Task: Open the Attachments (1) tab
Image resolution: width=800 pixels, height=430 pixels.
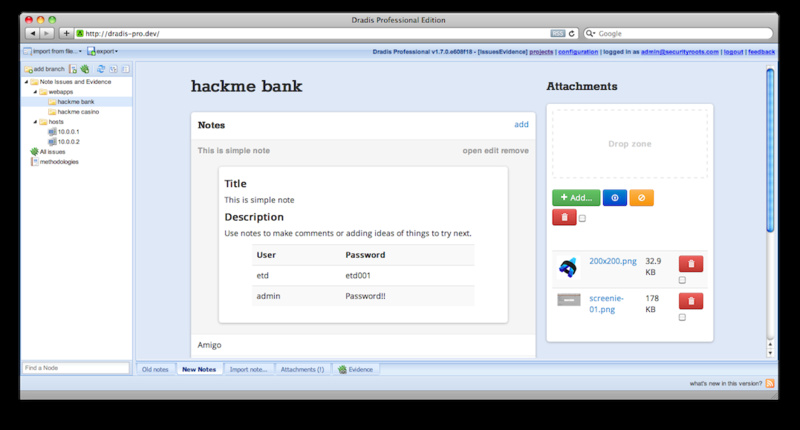Action: pos(302,369)
